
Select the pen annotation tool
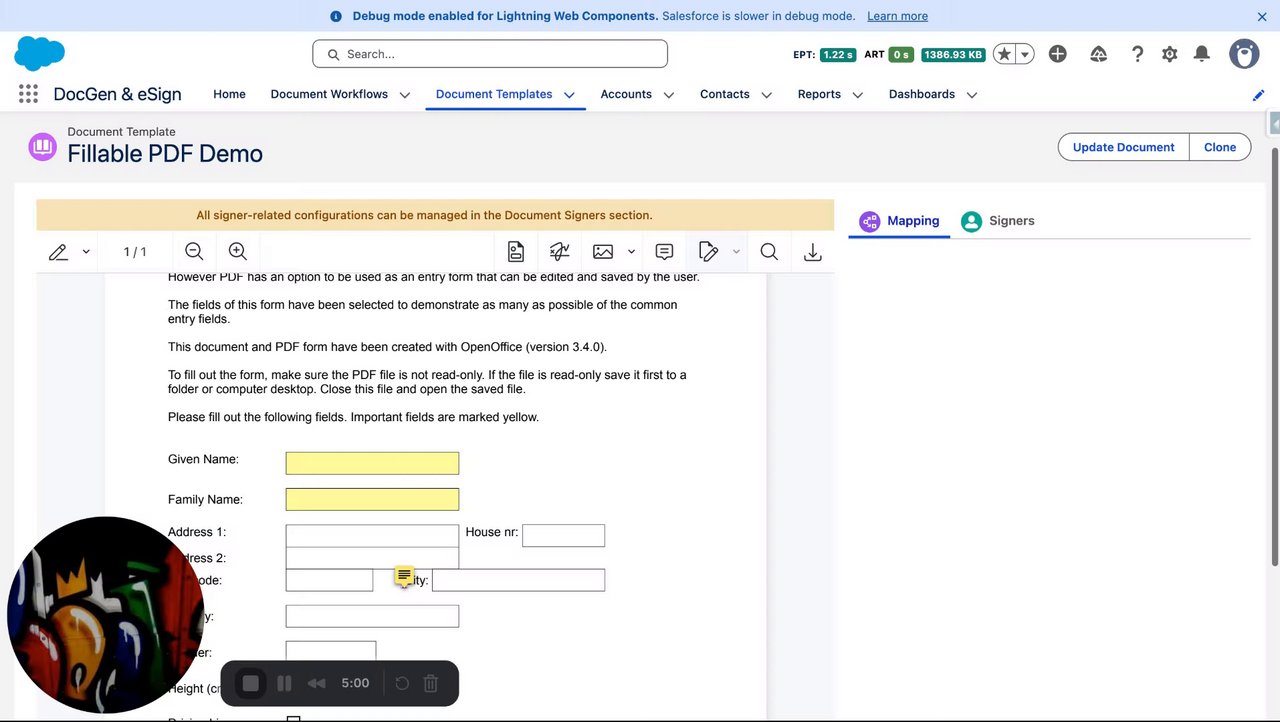point(58,252)
